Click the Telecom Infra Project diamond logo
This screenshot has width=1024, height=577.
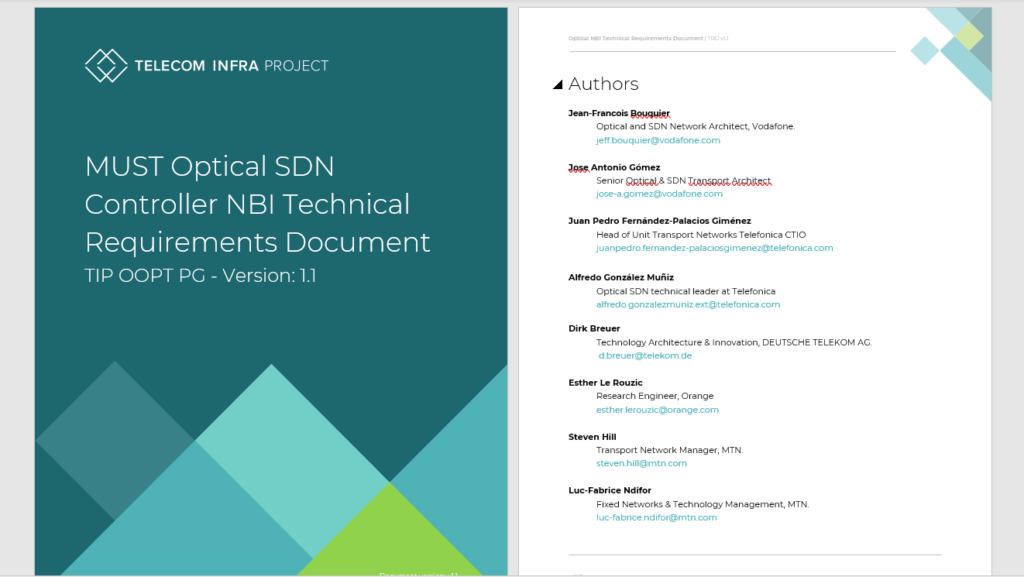(105, 66)
